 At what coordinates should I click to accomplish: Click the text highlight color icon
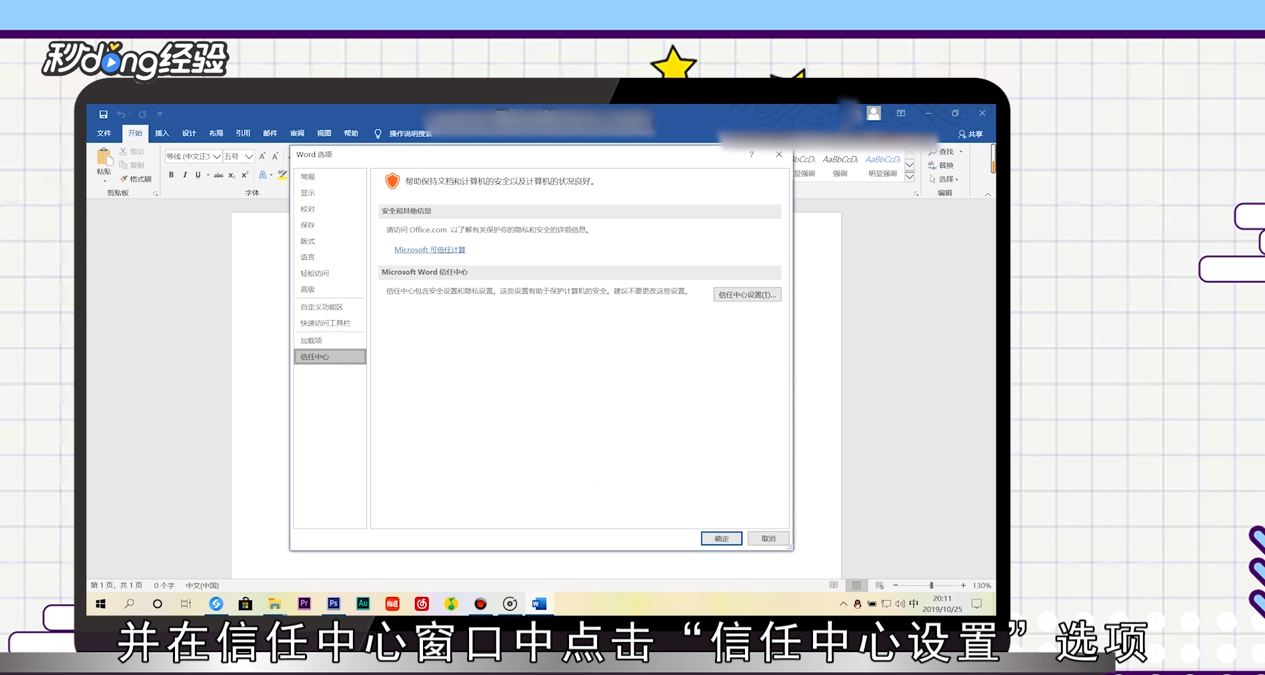(x=282, y=175)
